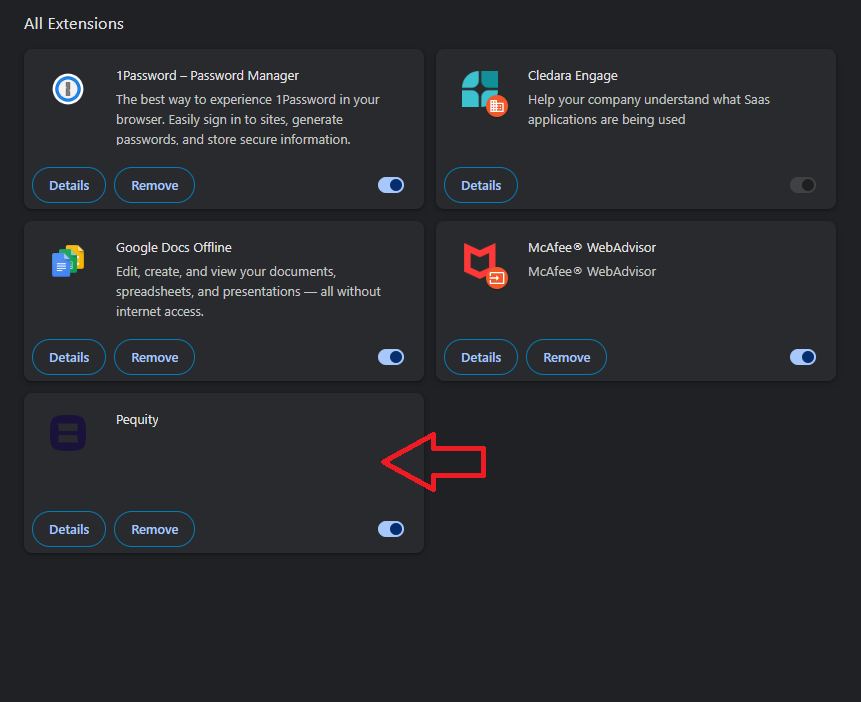Disable the 1Password extension toggle
Viewport: 861px width, 702px height.
391,185
